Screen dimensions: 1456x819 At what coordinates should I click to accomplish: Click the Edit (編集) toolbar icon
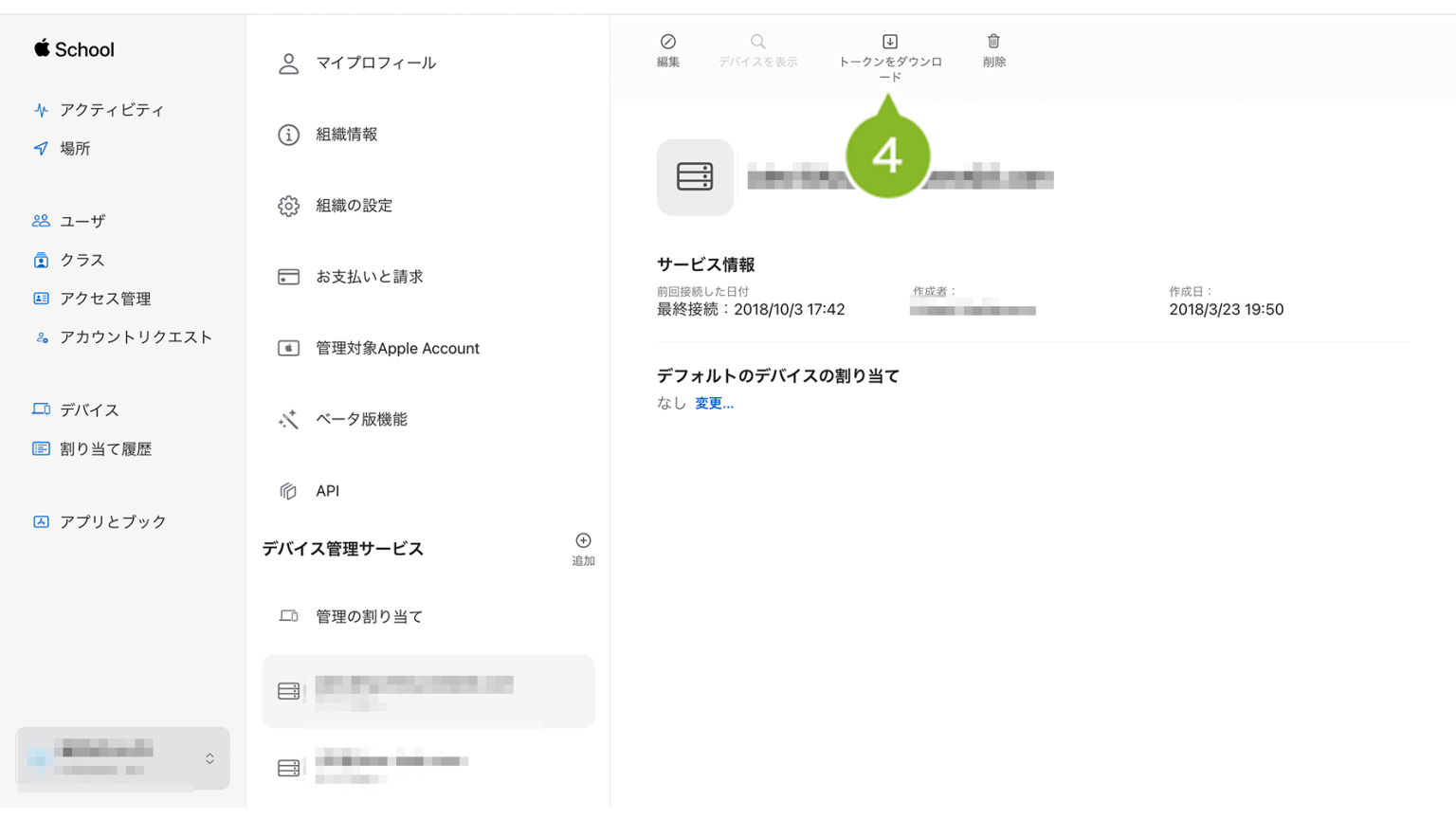pos(668,43)
